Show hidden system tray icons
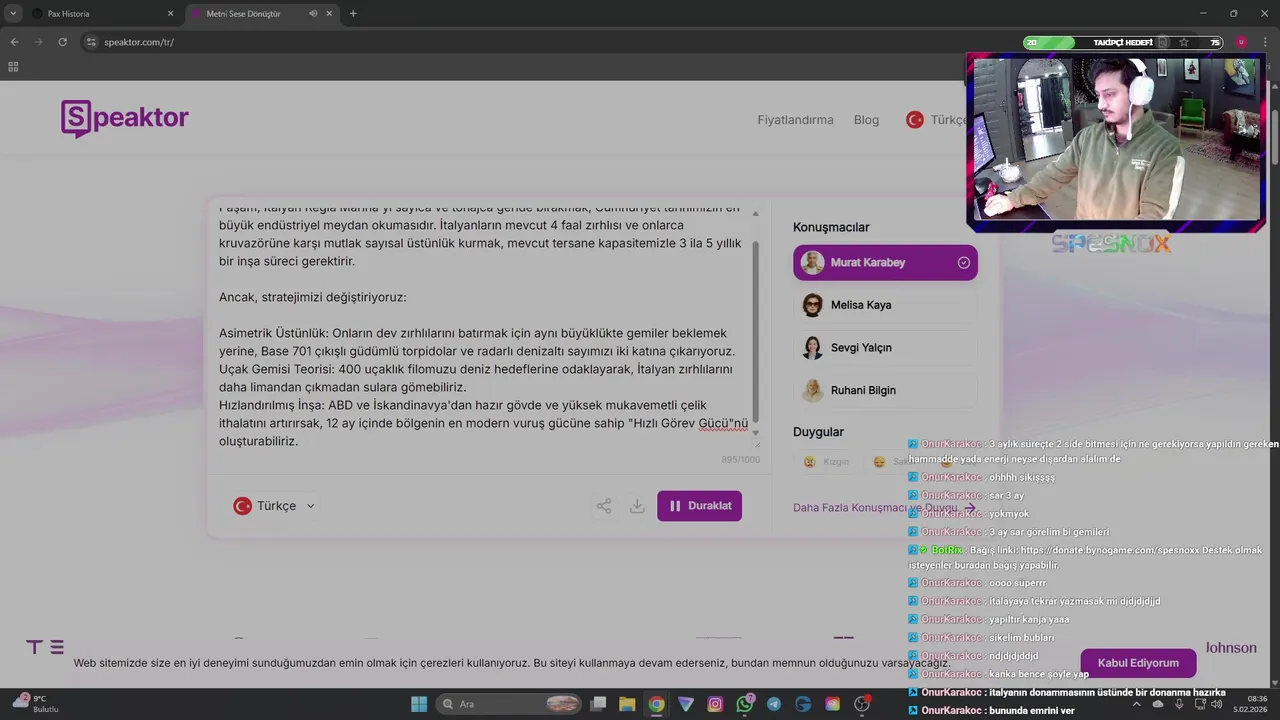Viewport: 1280px width, 720px height. pyautogui.click(x=1136, y=704)
